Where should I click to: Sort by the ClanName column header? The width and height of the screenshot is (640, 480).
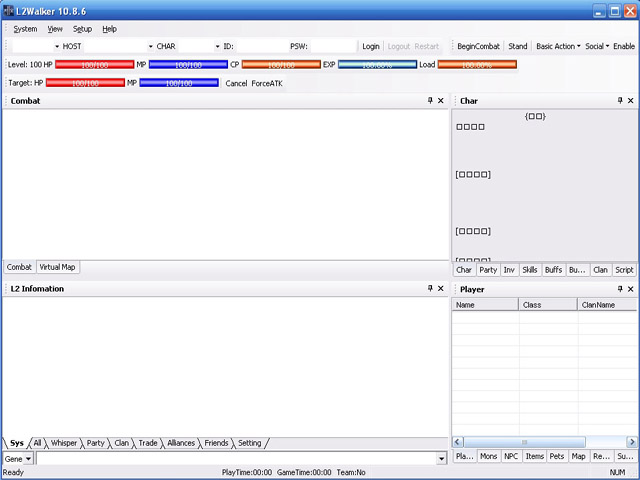(x=607, y=304)
